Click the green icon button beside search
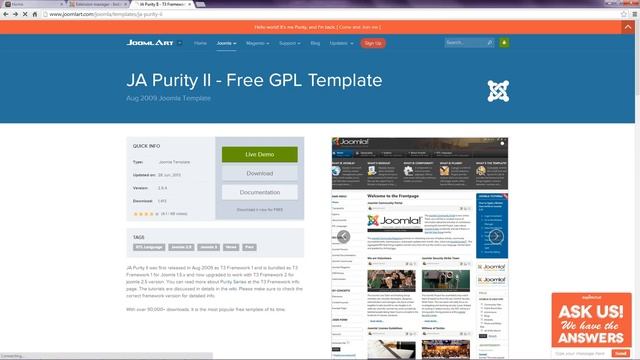 pyautogui.click(x=504, y=42)
